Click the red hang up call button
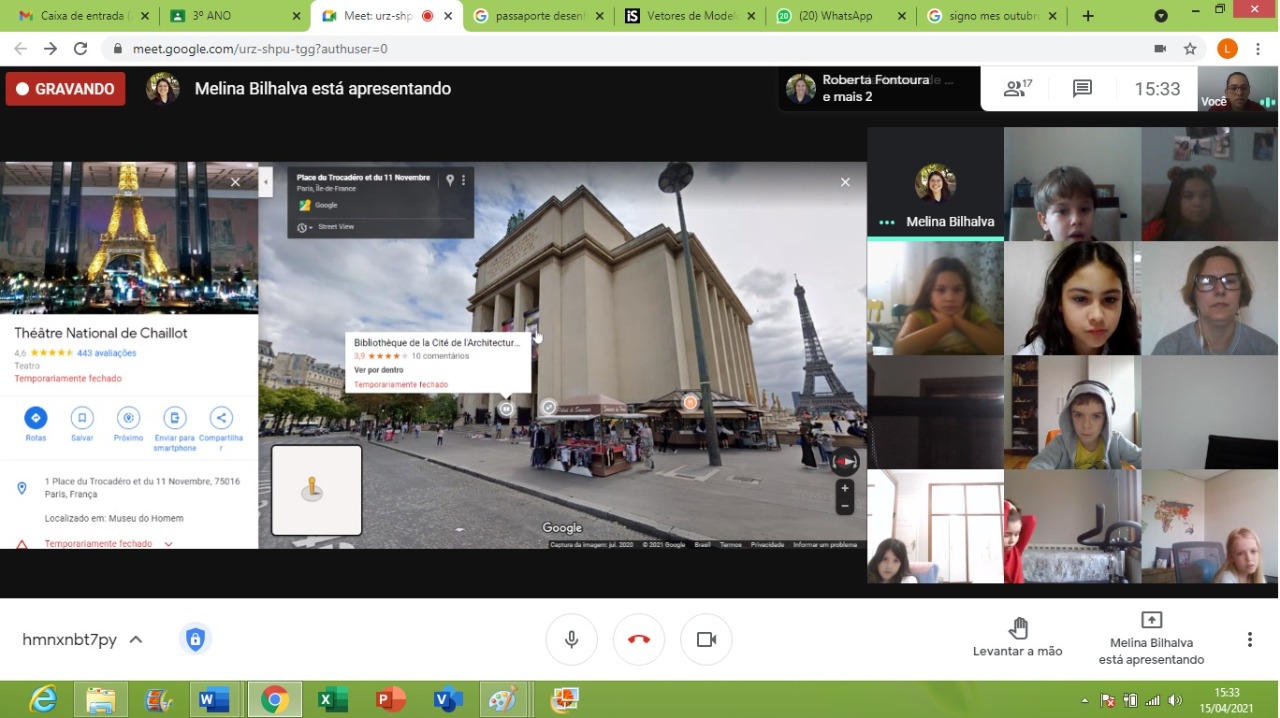The width and height of the screenshot is (1280, 718). pos(639,639)
